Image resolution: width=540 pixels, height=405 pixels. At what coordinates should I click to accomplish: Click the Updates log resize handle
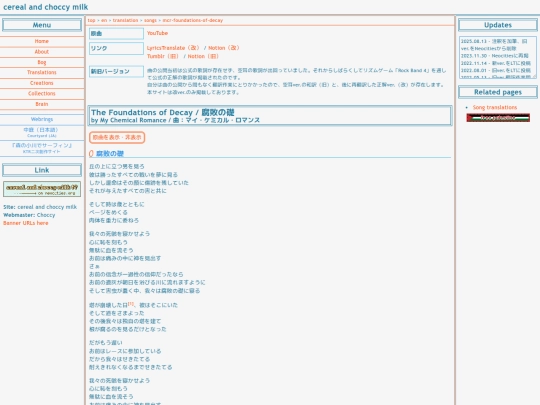(x=534, y=76)
